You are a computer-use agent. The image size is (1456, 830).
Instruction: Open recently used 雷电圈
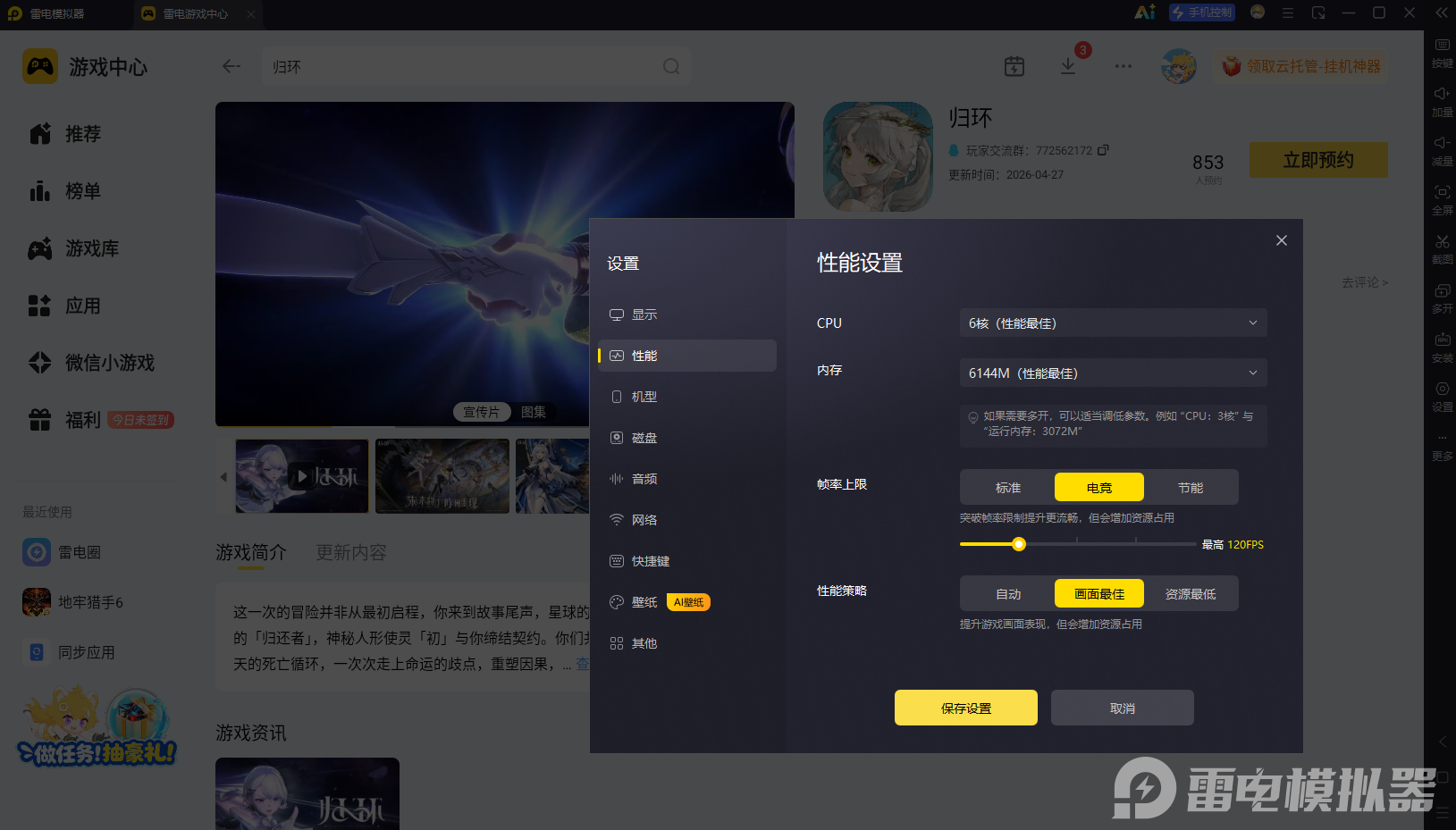[x=63, y=552]
